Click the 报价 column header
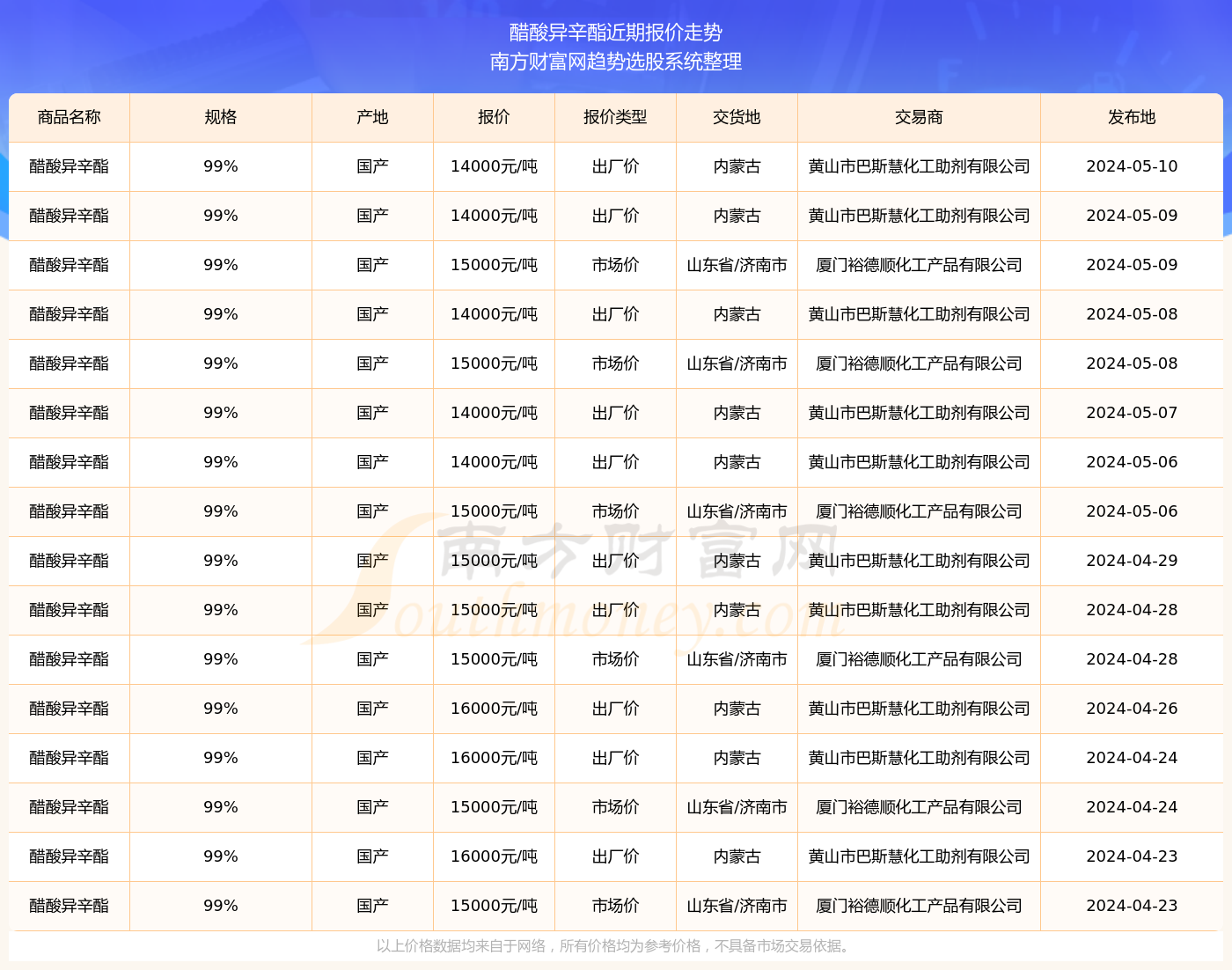 [x=494, y=117]
